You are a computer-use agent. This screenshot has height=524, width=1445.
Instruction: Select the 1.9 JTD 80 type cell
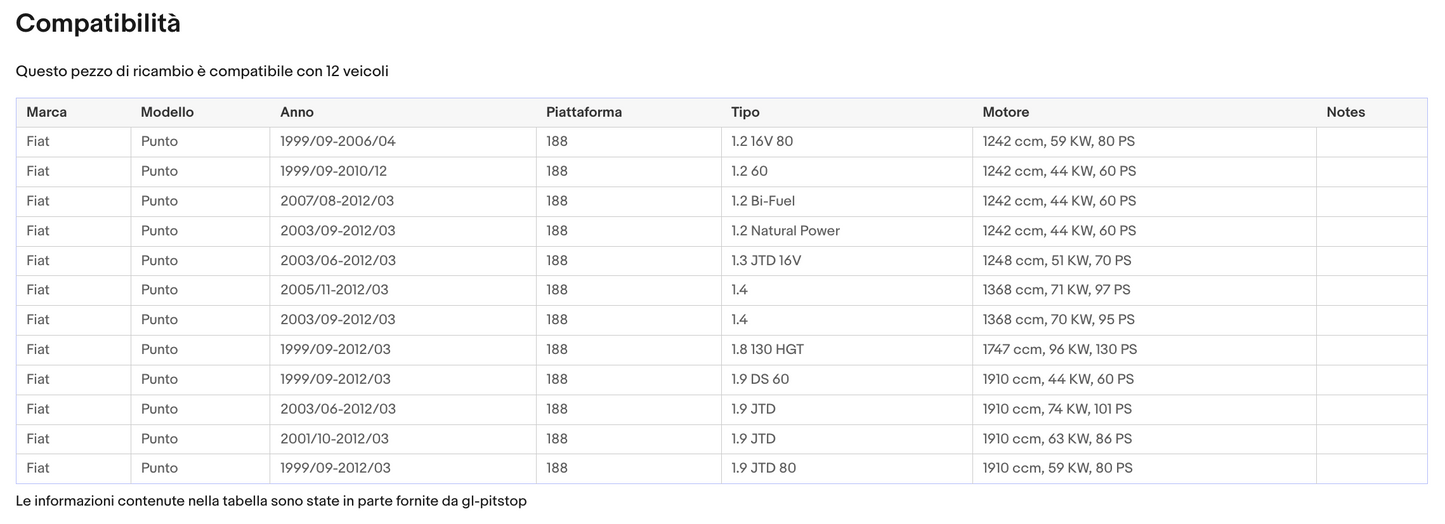(x=763, y=468)
